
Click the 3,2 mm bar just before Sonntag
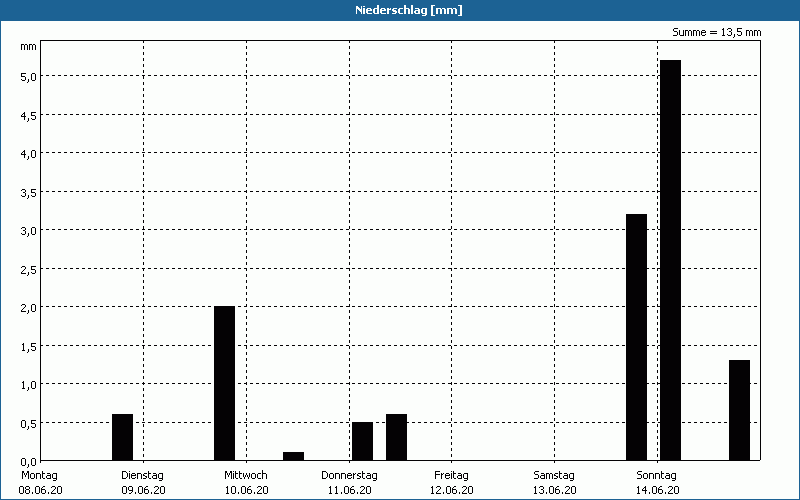click(x=636, y=337)
